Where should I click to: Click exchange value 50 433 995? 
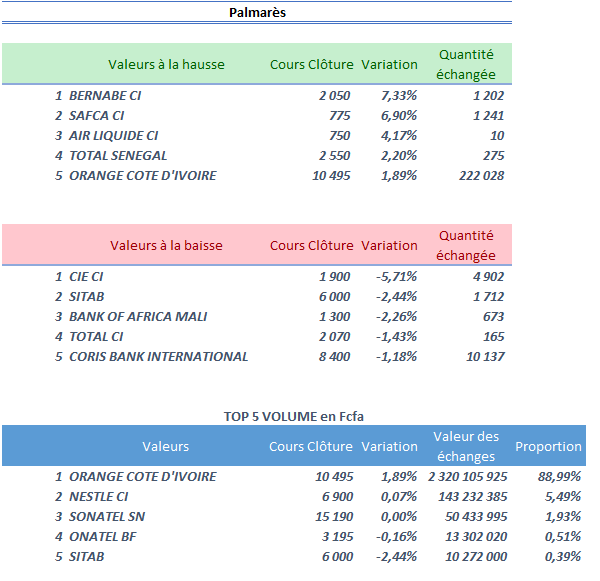pos(476,516)
